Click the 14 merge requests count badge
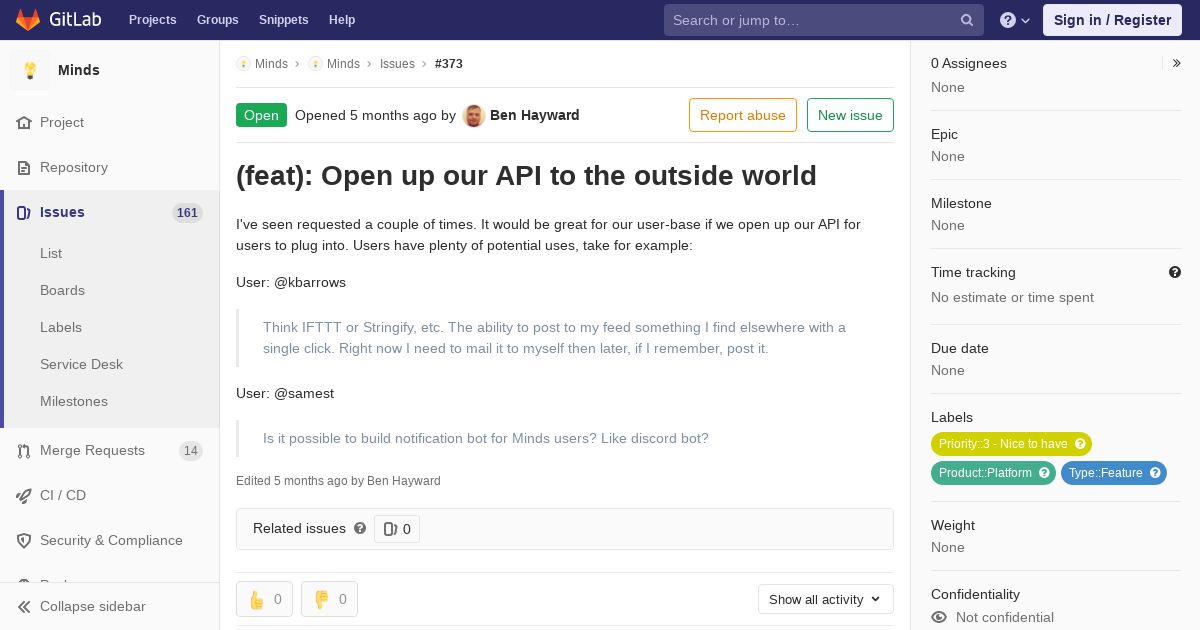This screenshot has height=630, width=1200. tap(191, 451)
